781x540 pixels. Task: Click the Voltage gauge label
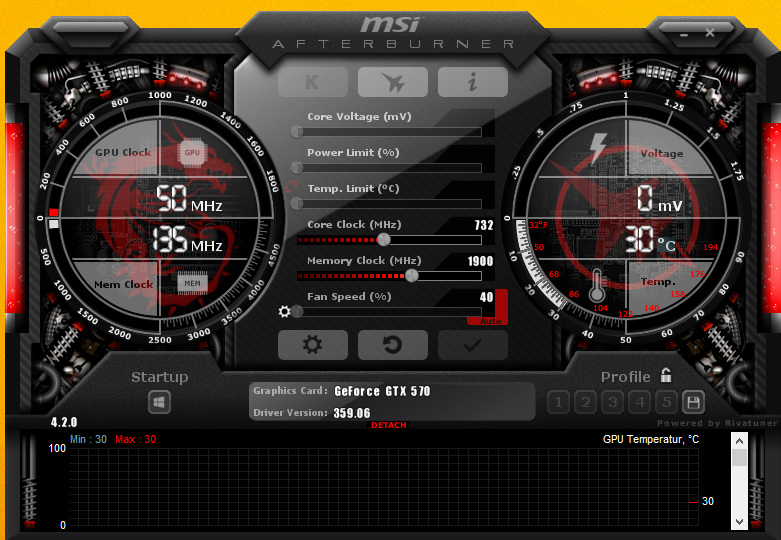[662, 153]
